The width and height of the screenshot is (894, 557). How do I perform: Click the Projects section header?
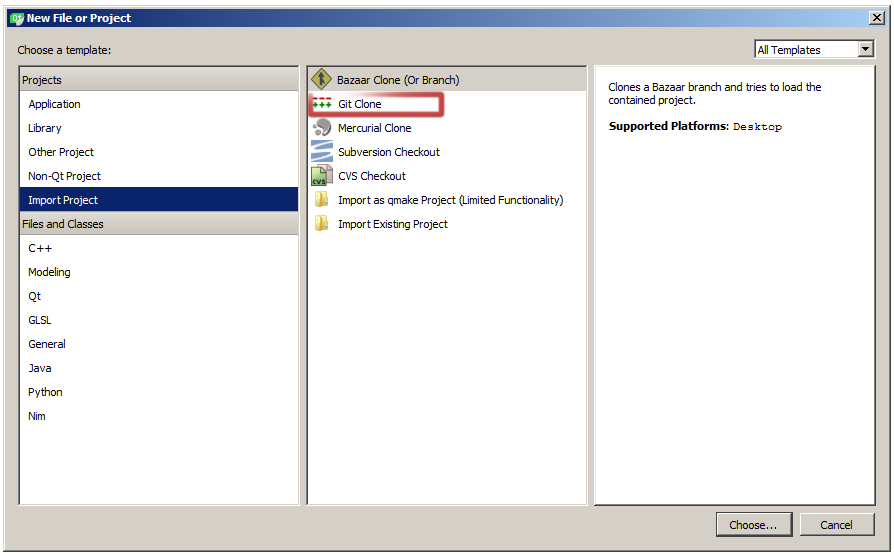(159, 80)
